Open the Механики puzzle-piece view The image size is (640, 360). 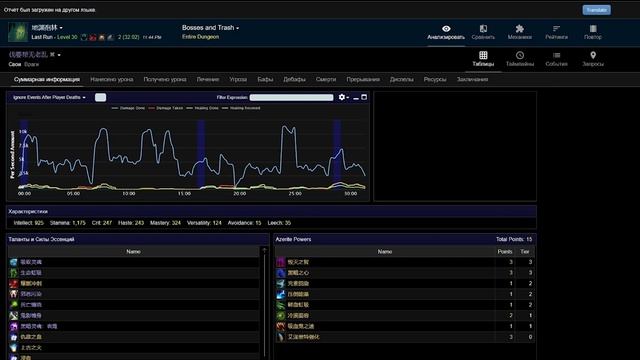pyautogui.click(x=520, y=32)
